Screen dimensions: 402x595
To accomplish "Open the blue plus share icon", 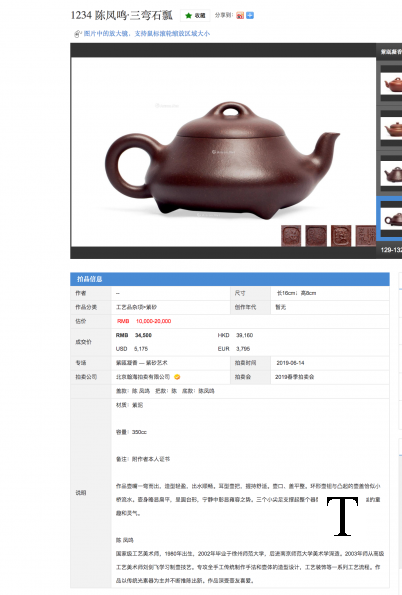I will (x=250, y=16).
